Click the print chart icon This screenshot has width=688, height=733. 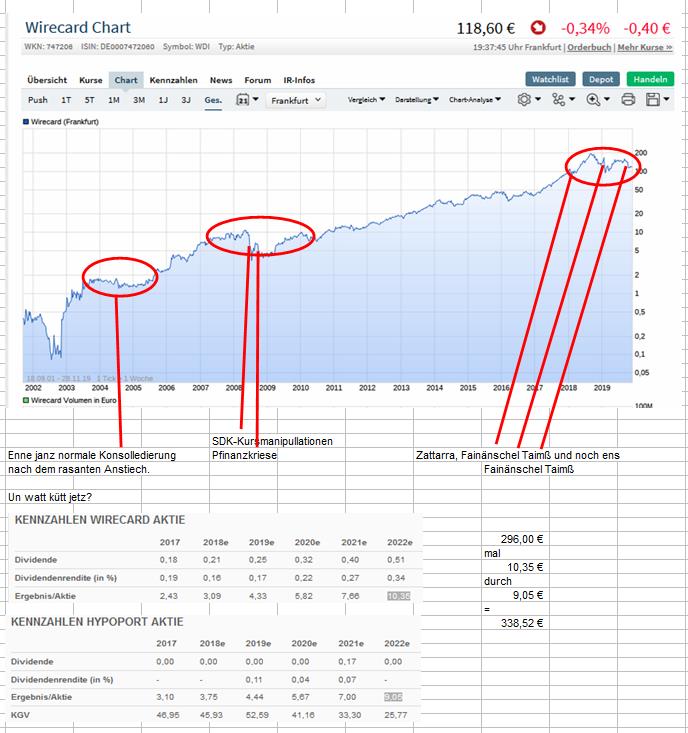click(x=628, y=100)
